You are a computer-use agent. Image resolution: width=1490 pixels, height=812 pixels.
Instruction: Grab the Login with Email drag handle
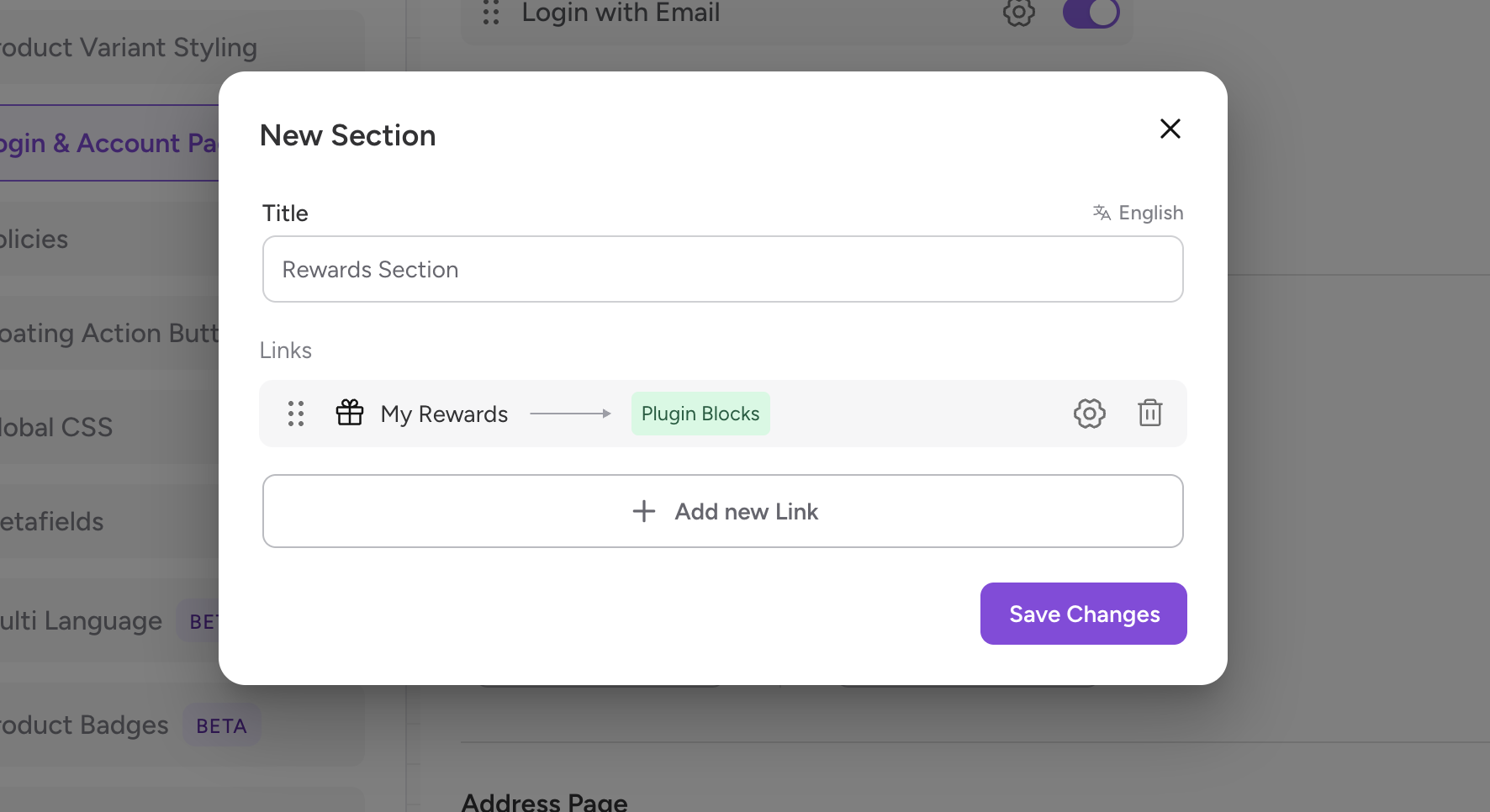coord(491,13)
